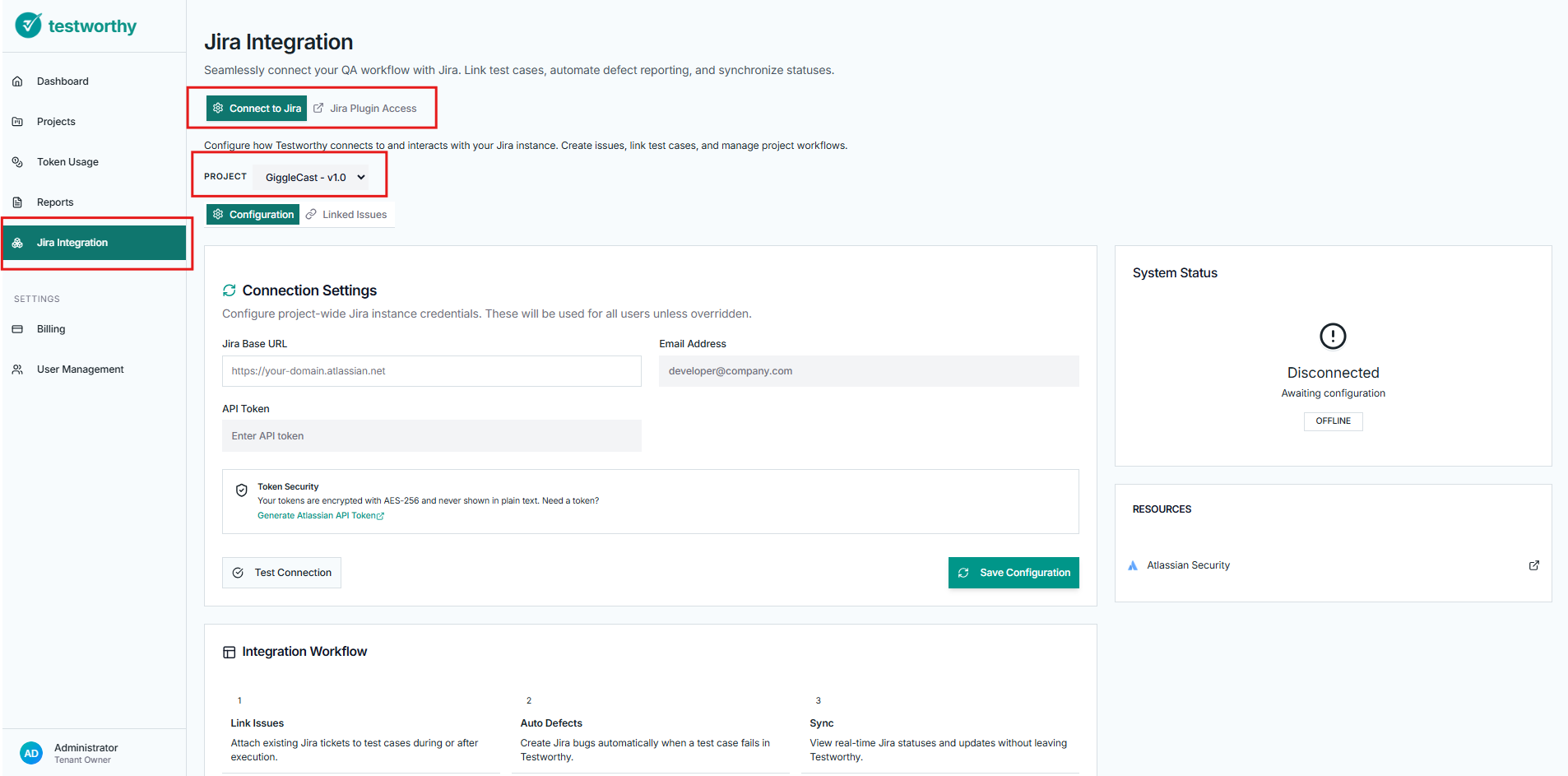Click the Jira Integration sidebar icon

(17, 243)
